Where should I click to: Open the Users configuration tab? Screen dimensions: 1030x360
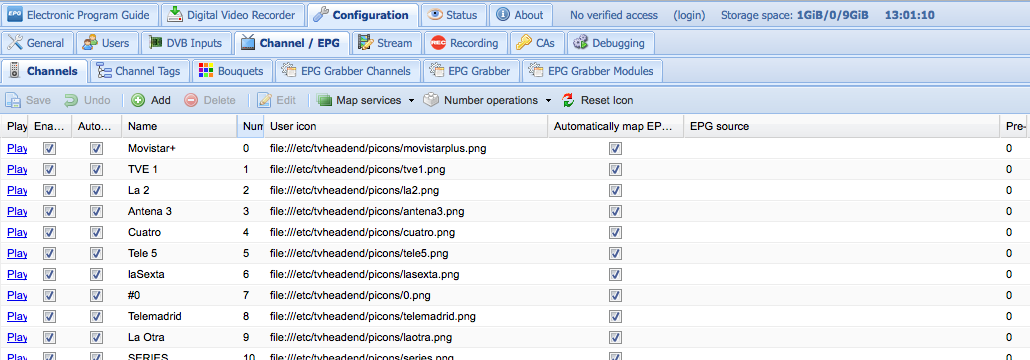(x=107, y=43)
